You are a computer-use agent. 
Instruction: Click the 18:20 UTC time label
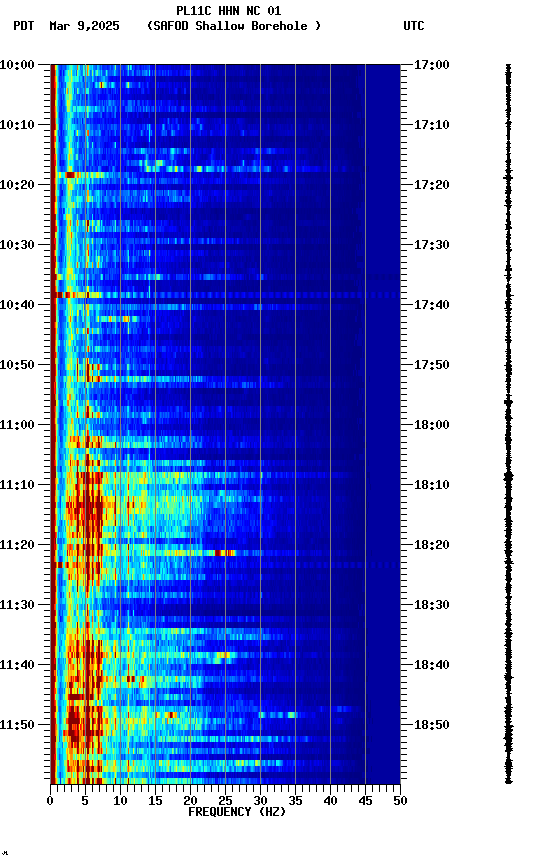click(432, 545)
